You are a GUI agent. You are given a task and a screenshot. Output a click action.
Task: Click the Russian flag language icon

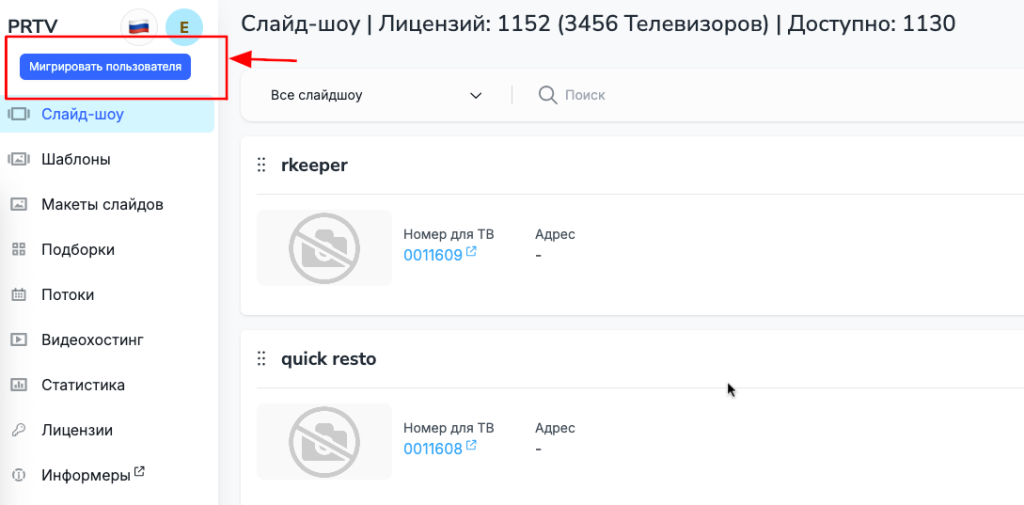point(139,27)
